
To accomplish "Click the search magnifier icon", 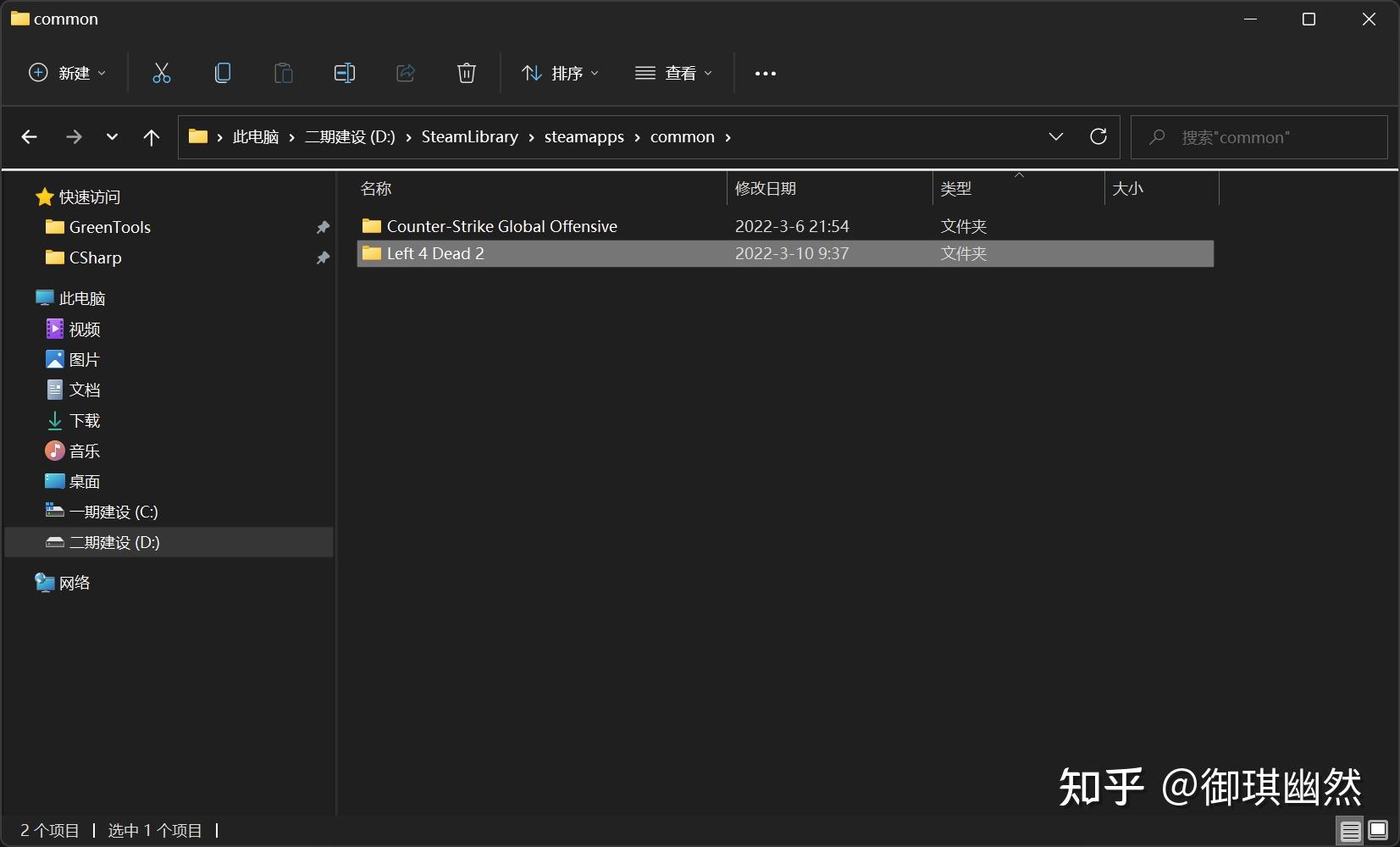I will click(1157, 137).
